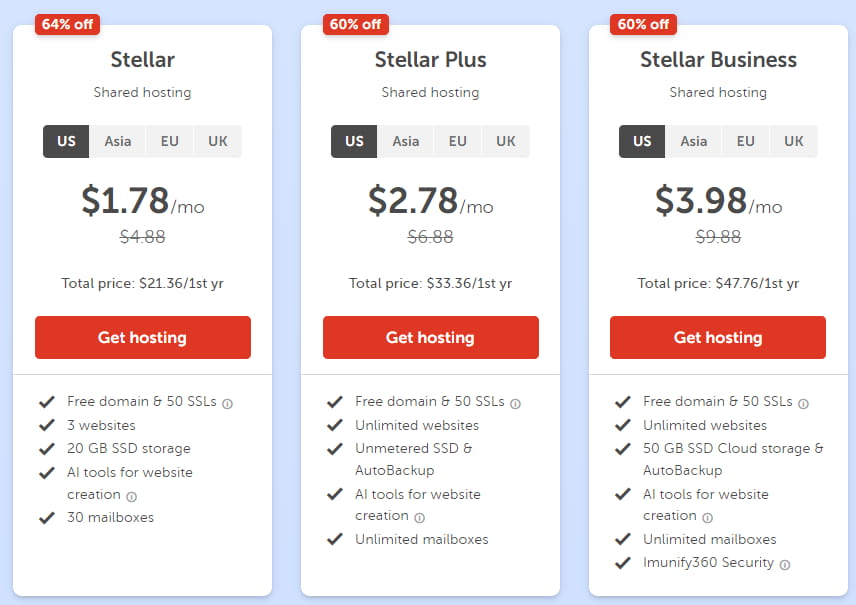856x605 pixels.
Task: Click info icon beside Stellar AI tools
Action: [x=132, y=497]
